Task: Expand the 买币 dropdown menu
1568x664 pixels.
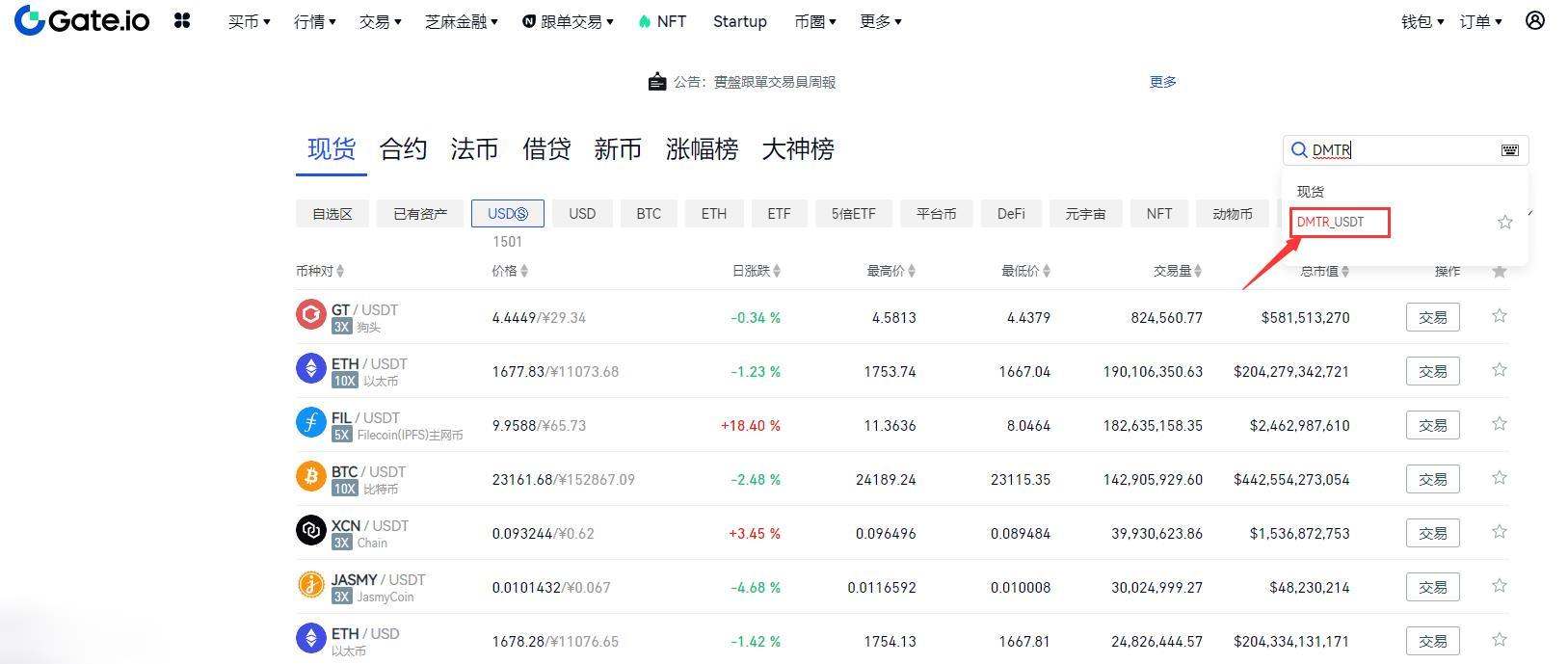Action: [x=249, y=21]
